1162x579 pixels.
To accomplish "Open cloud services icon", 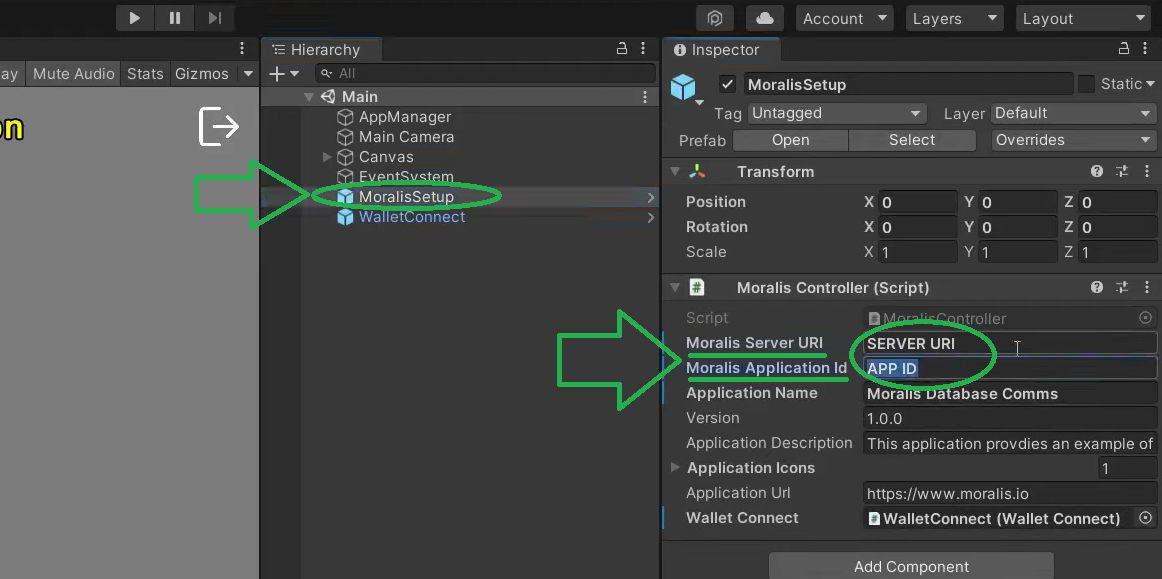I will (x=764, y=18).
